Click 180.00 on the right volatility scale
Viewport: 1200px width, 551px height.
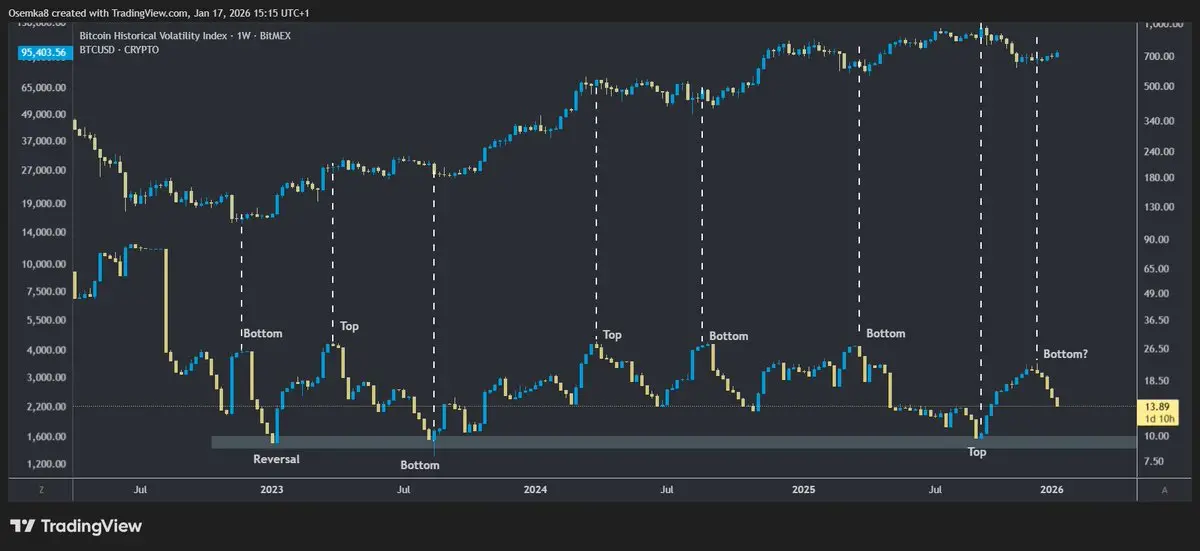coord(1160,178)
